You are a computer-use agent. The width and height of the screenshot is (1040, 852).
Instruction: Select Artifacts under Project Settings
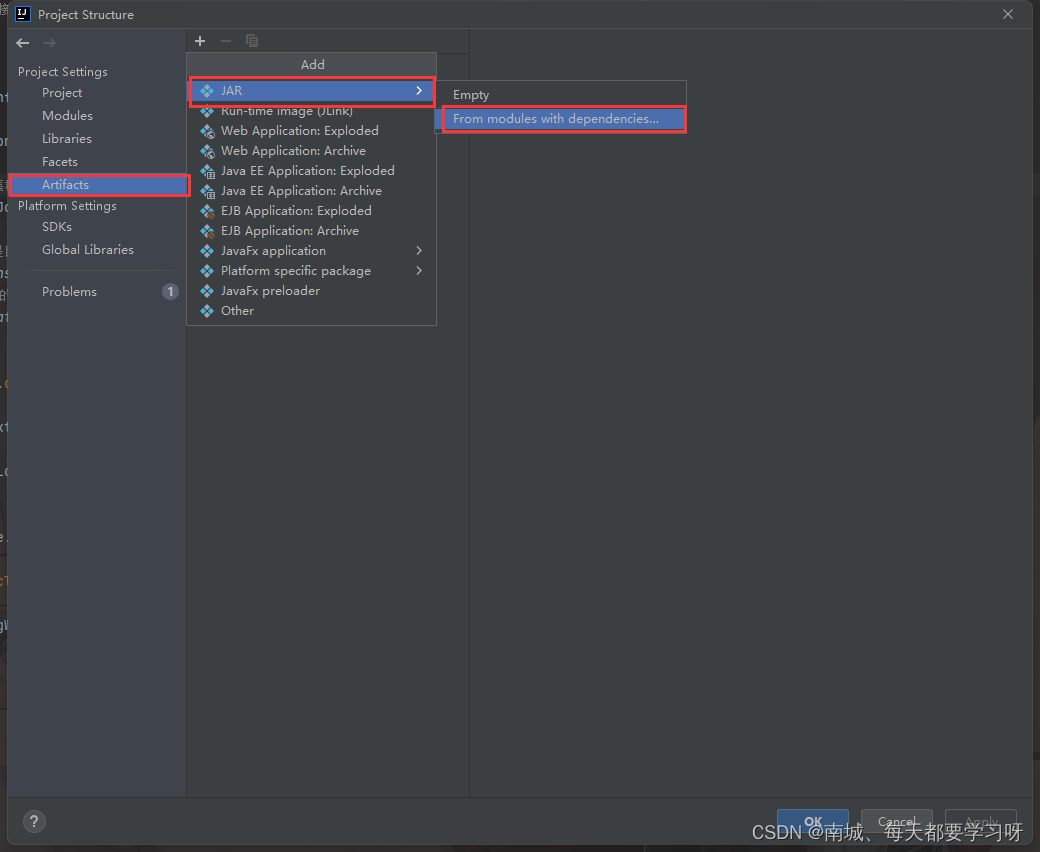tap(64, 184)
